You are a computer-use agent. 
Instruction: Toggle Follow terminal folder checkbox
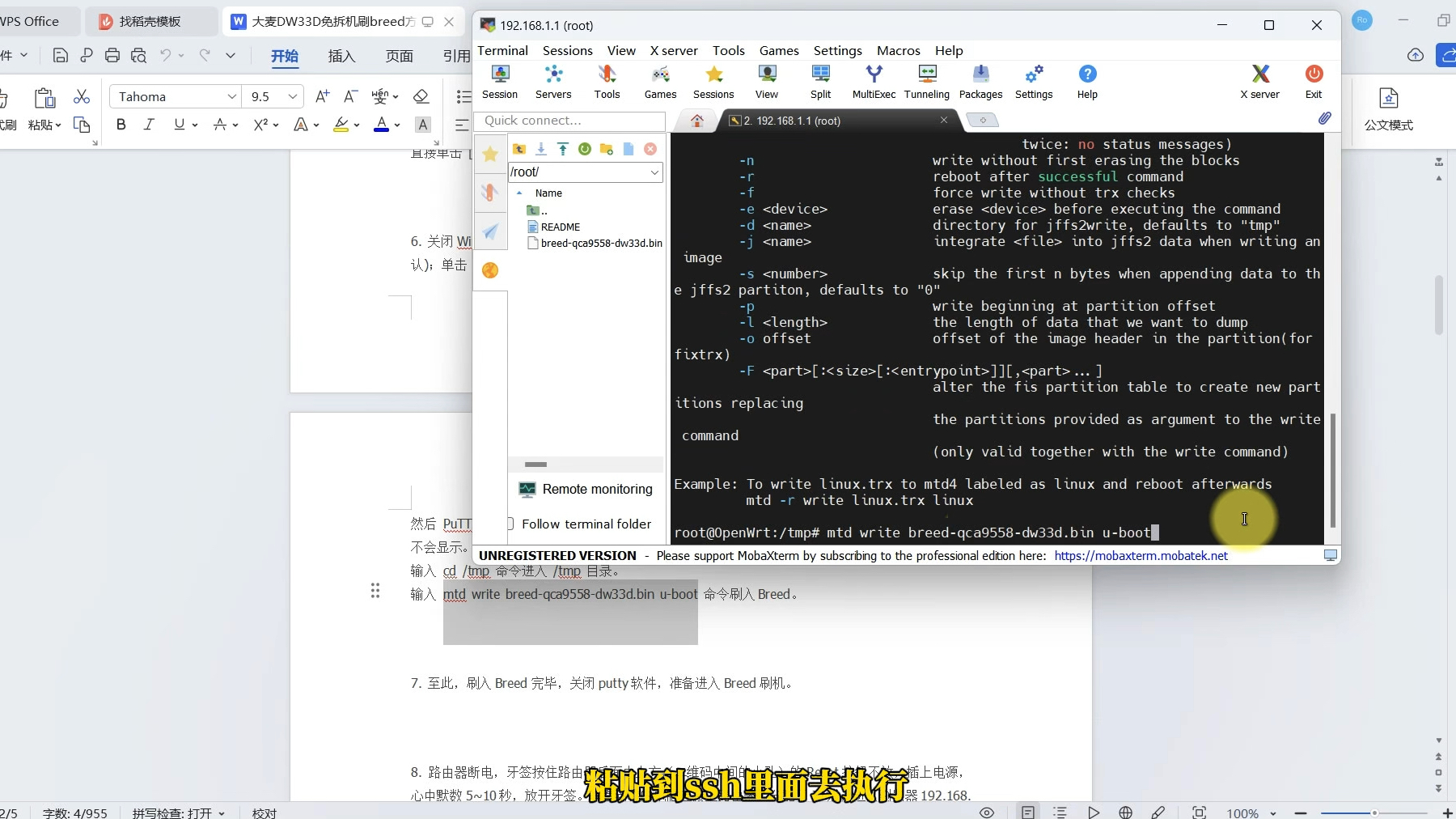[x=510, y=524]
